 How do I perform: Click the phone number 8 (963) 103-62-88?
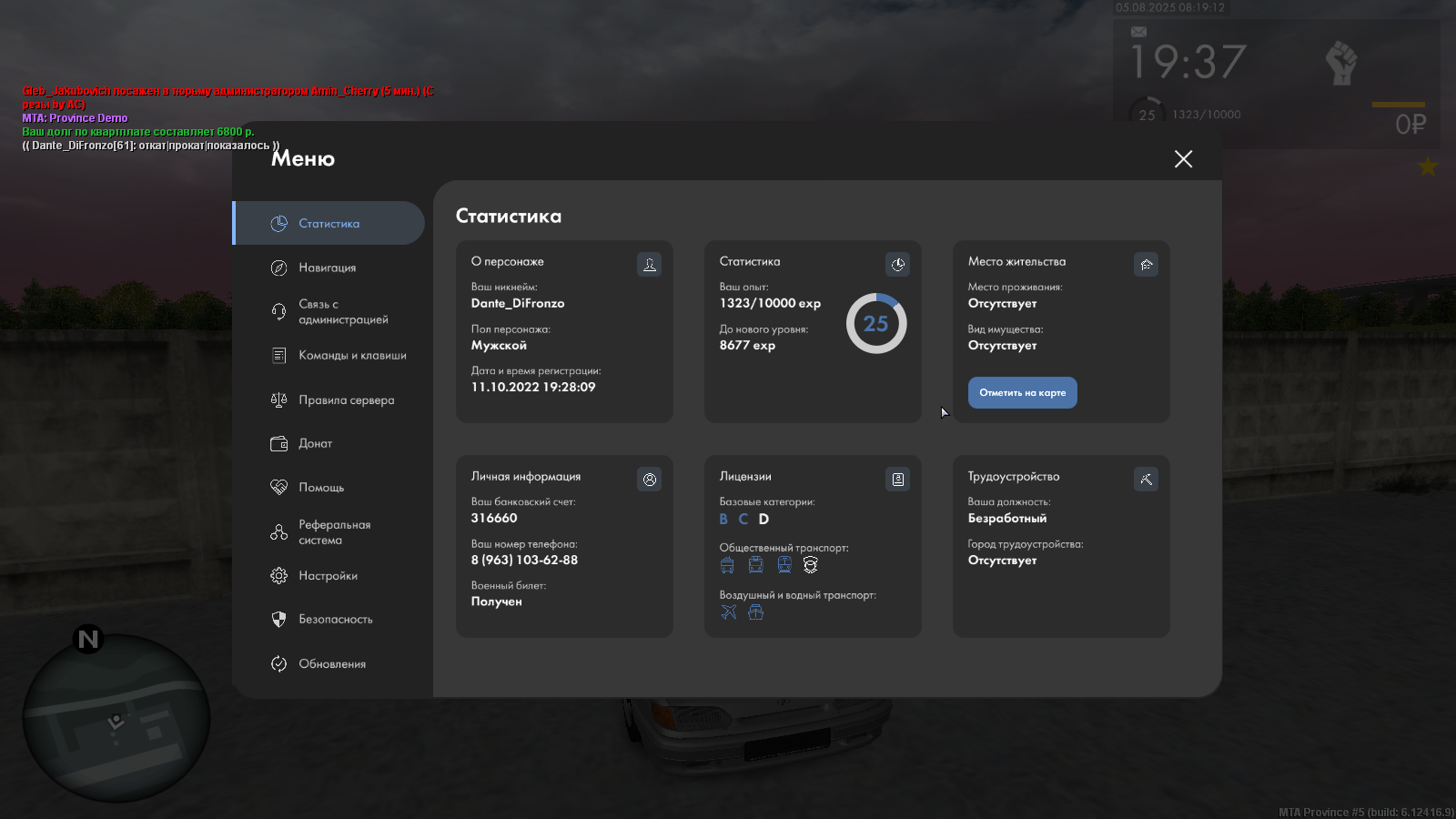coord(524,561)
